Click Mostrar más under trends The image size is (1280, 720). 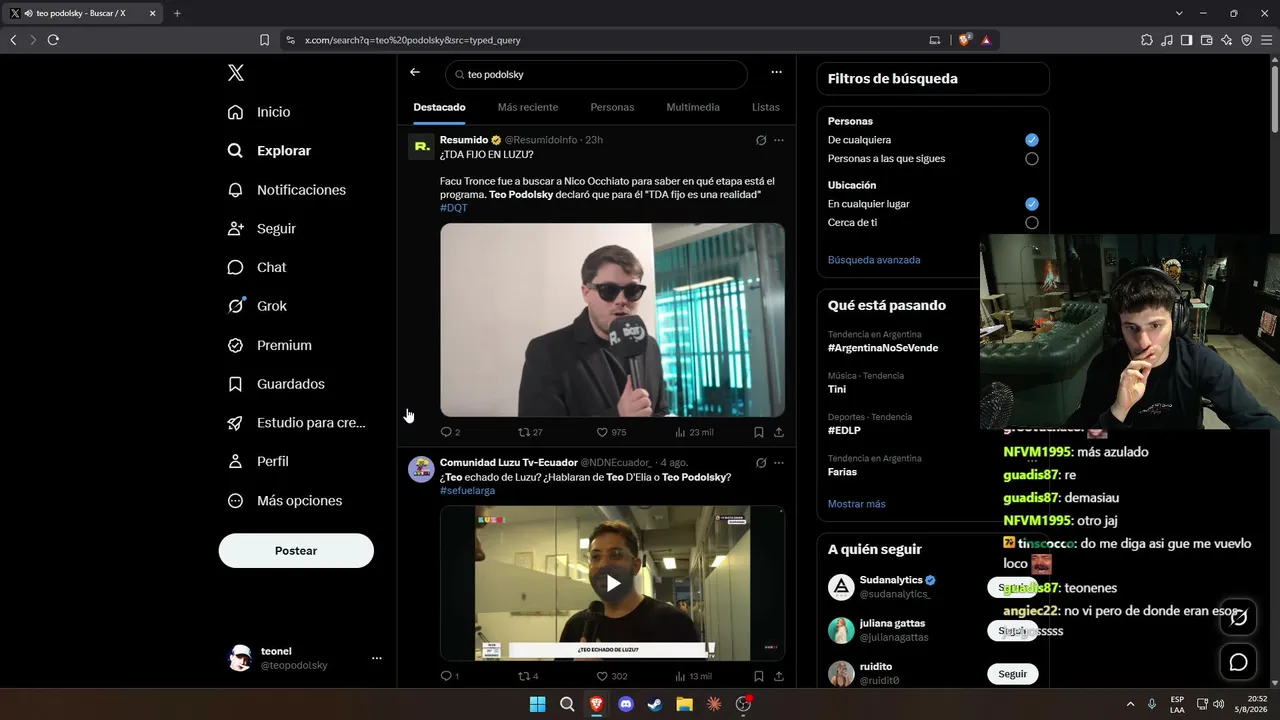click(857, 504)
